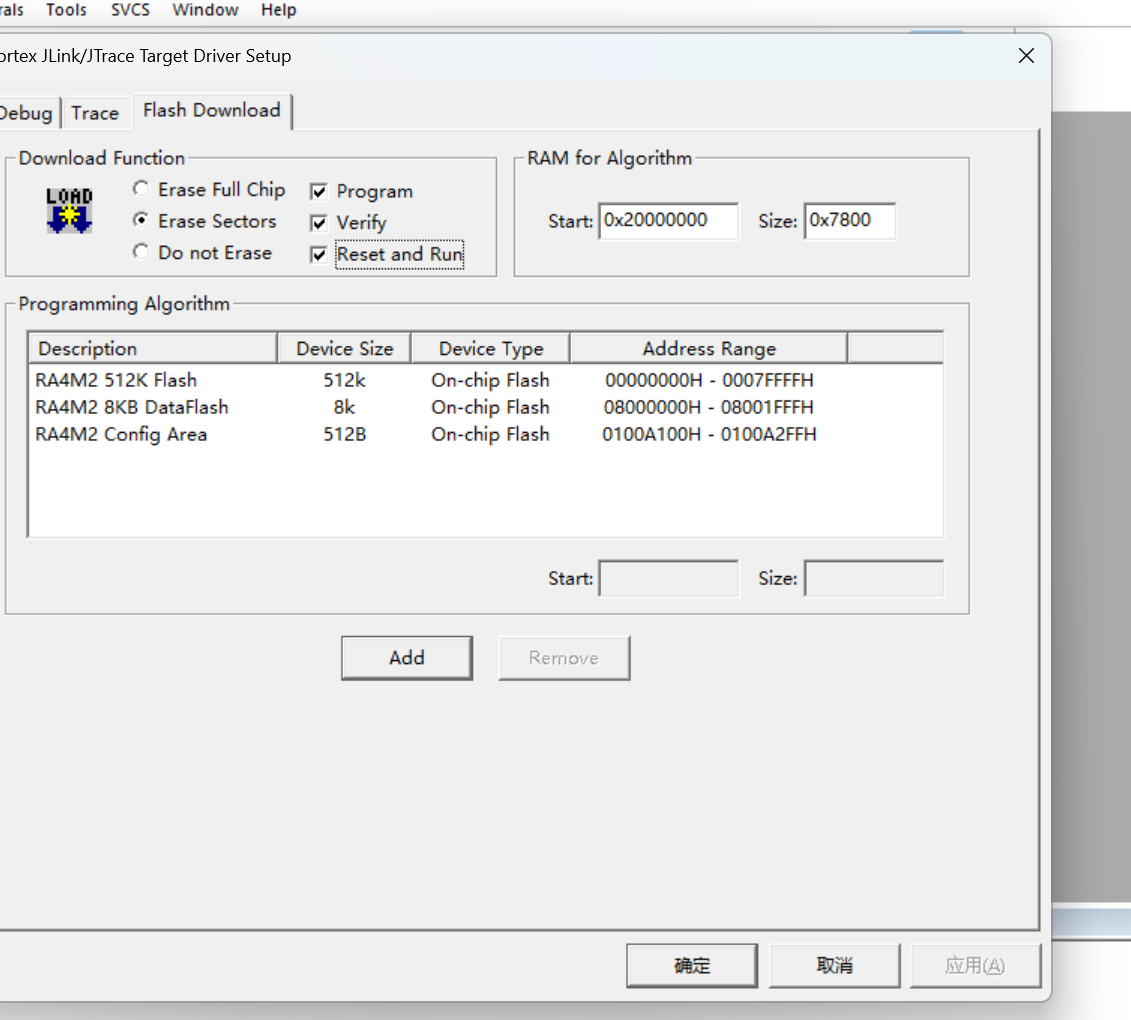Click the Programming Algorithm Size field
This screenshot has width=1131, height=1020.
point(874,579)
